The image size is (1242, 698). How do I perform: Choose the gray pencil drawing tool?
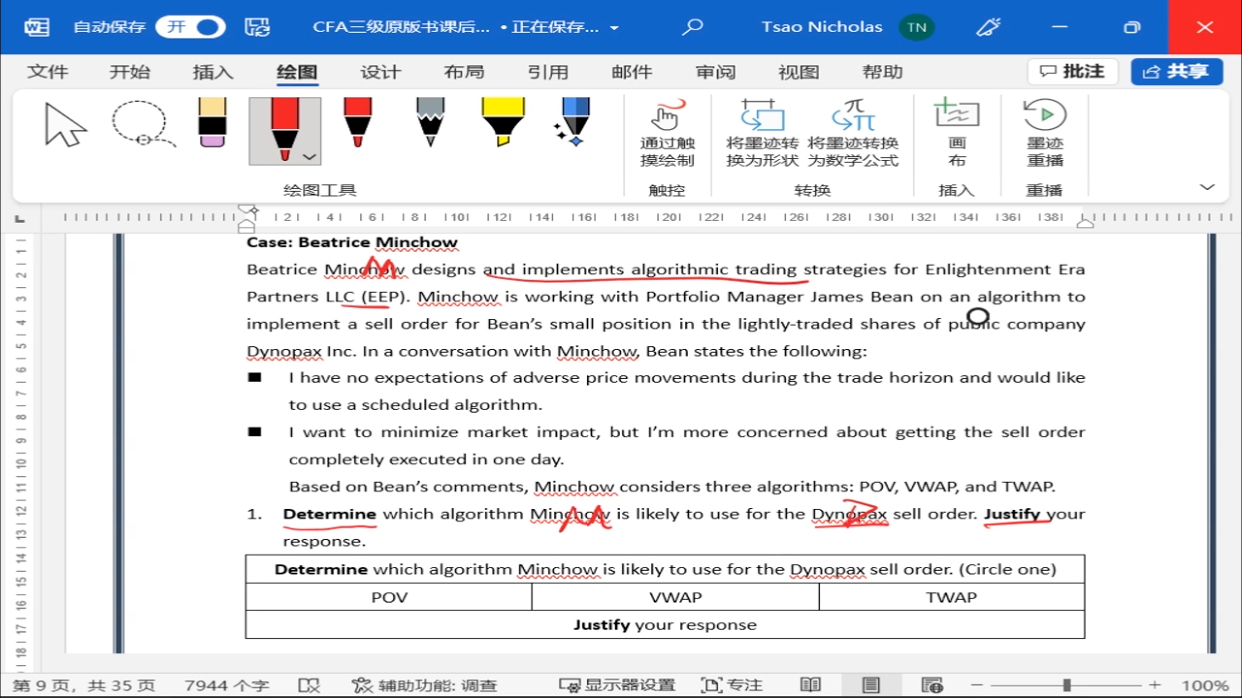coord(430,124)
